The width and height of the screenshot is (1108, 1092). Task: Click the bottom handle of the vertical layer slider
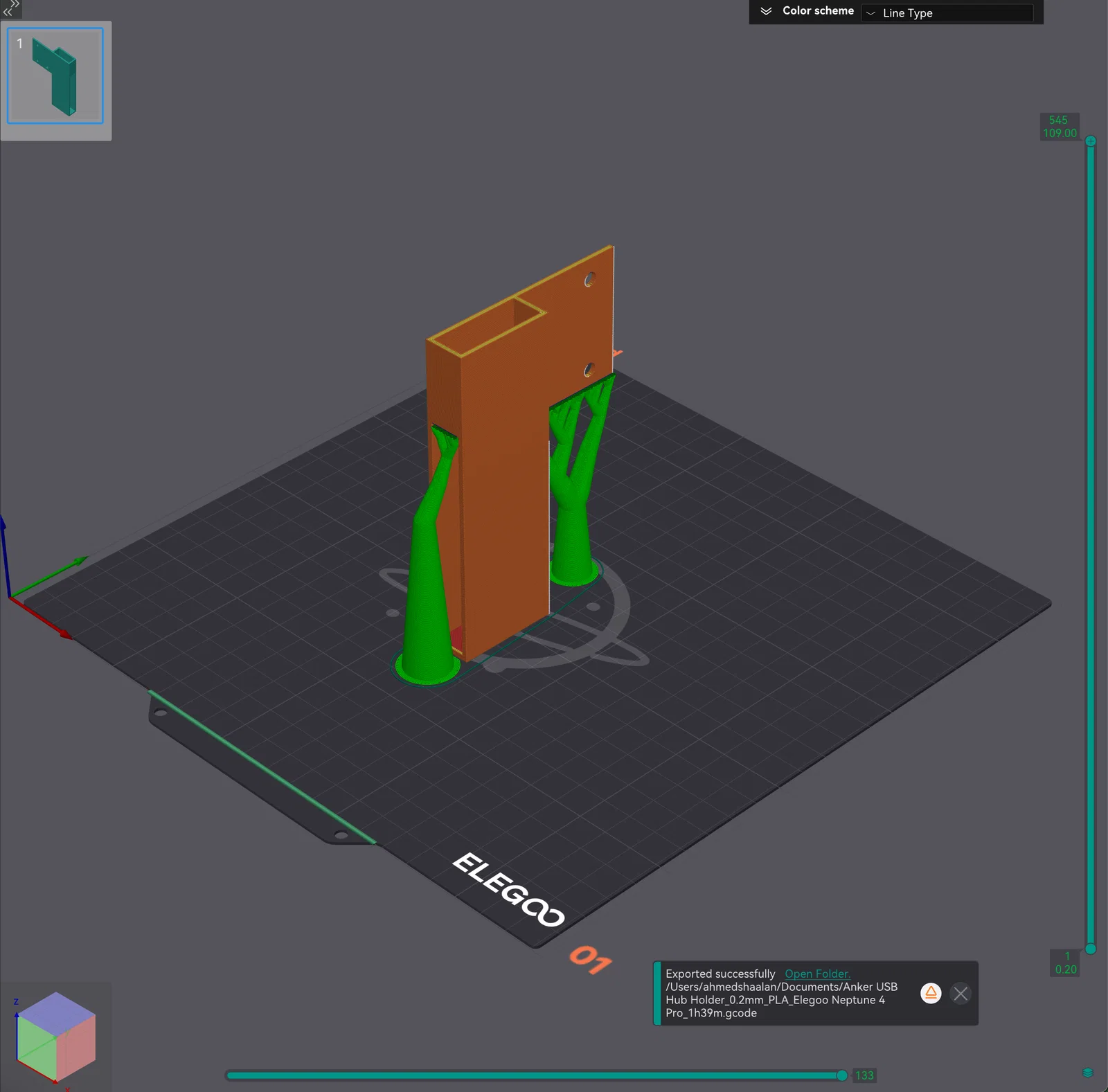(x=1091, y=949)
